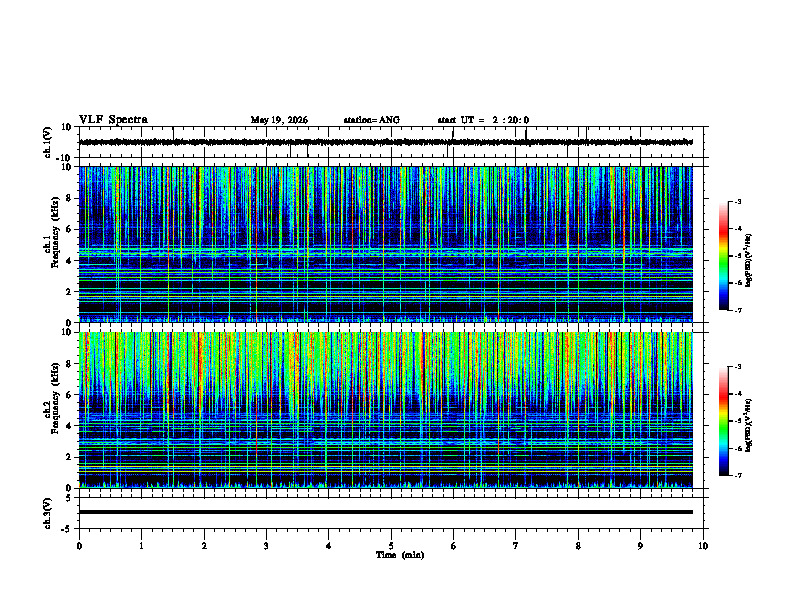This screenshot has width=792, height=612.
Task: Click the thick black ch.3 trace line
Action: 386,512
